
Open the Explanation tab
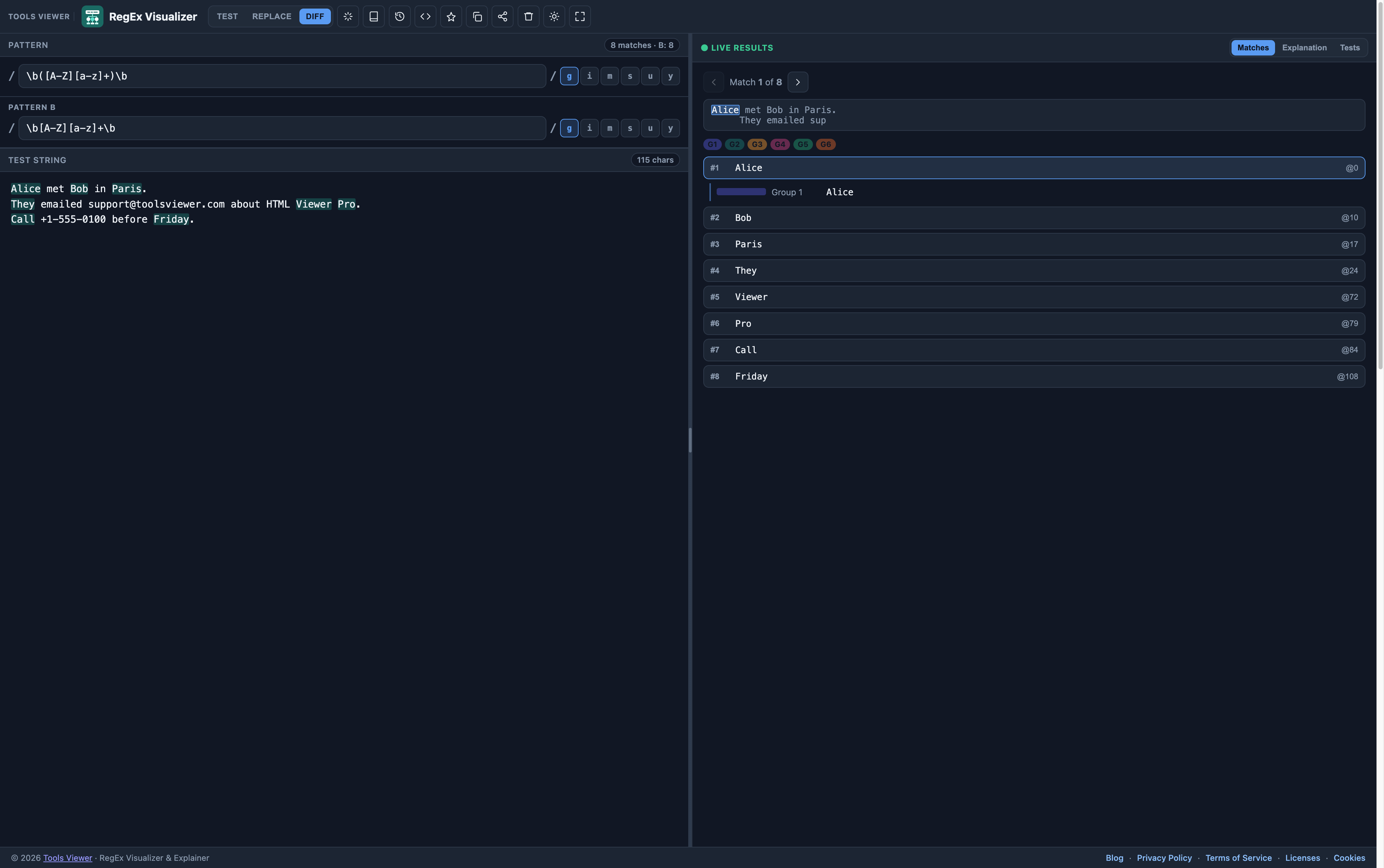1304,48
